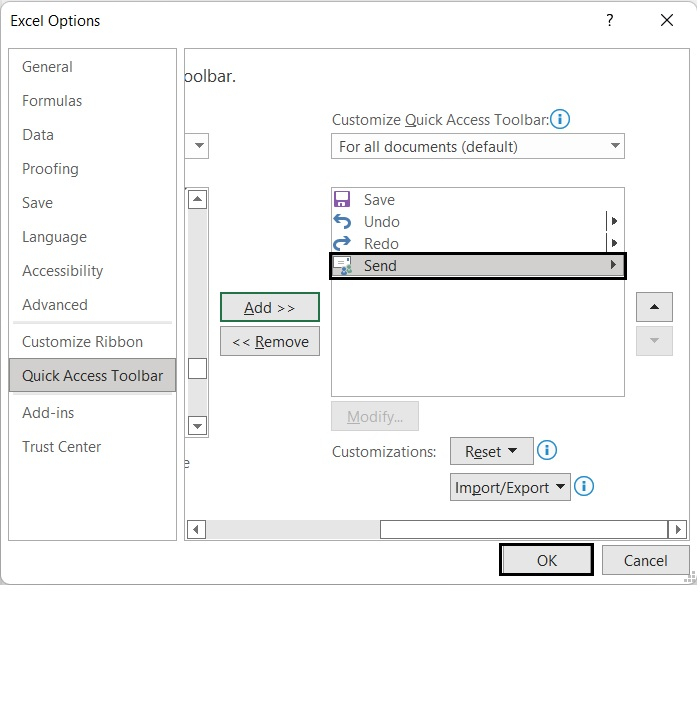Viewport: 700px width, 707px height.
Task: Click the help question mark icon
Action: click(610, 21)
